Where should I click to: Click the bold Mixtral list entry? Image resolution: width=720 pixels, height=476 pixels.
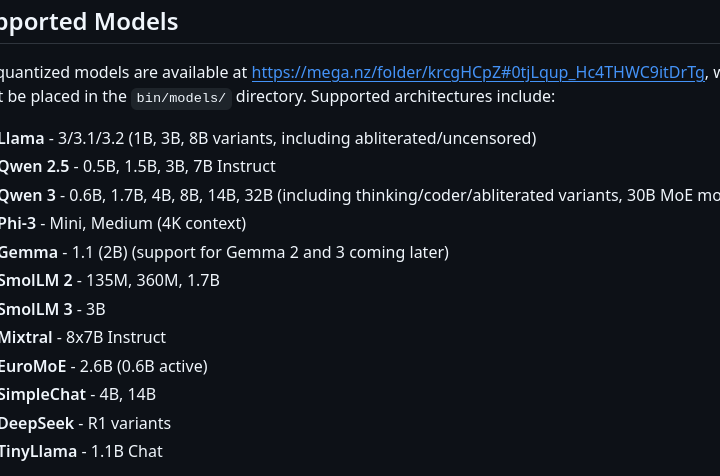tap(26, 337)
